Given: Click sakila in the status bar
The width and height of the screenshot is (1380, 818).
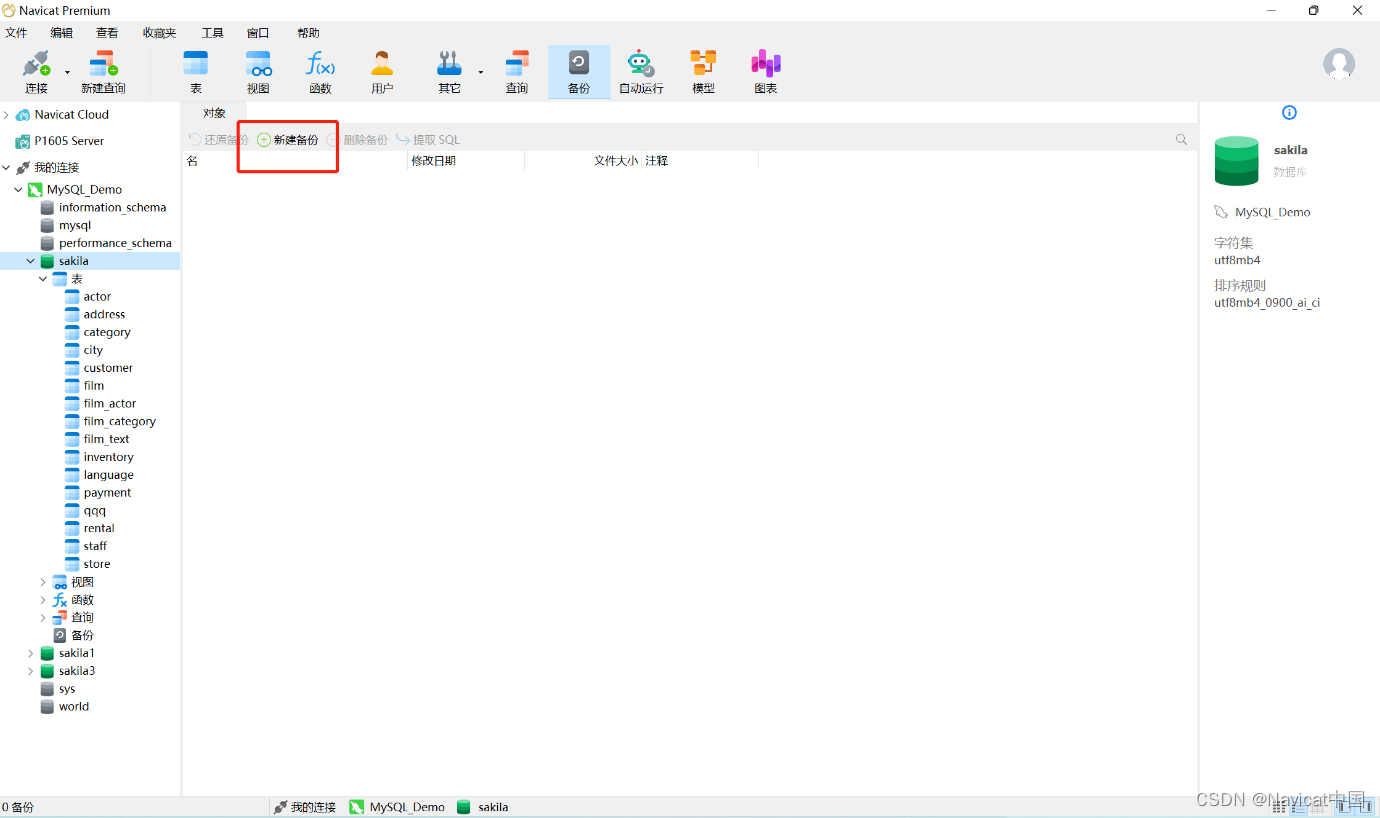Looking at the screenshot, I should pos(483,807).
